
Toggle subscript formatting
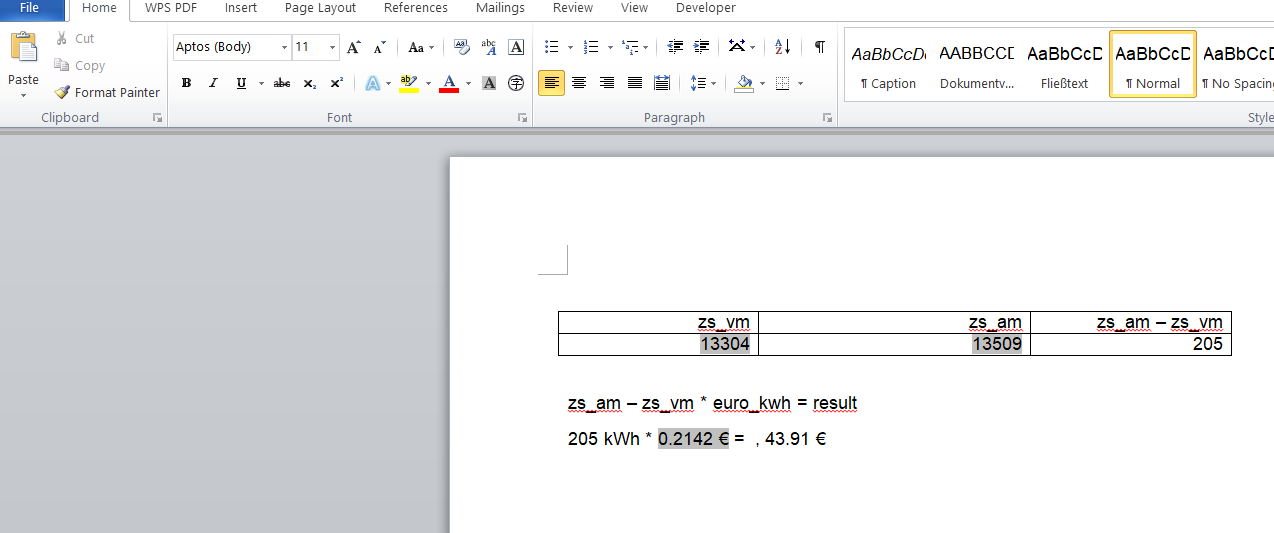click(x=309, y=83)
